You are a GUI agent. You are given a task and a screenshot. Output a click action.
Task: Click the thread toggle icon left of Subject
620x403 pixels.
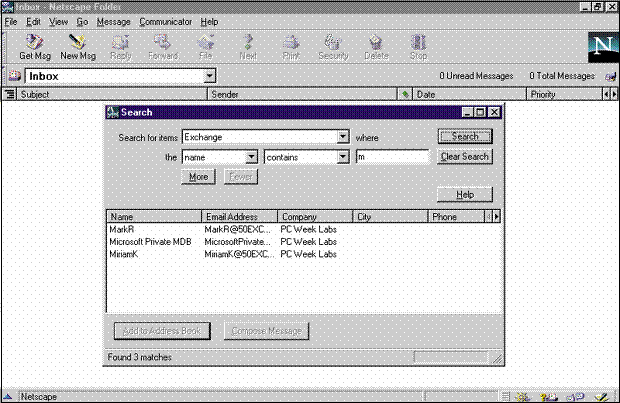click(x=10, y=94)
